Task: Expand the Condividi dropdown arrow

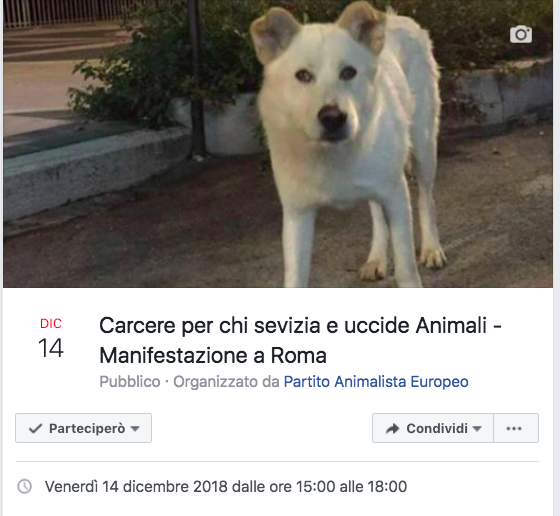Action: (x=477, y=429)
